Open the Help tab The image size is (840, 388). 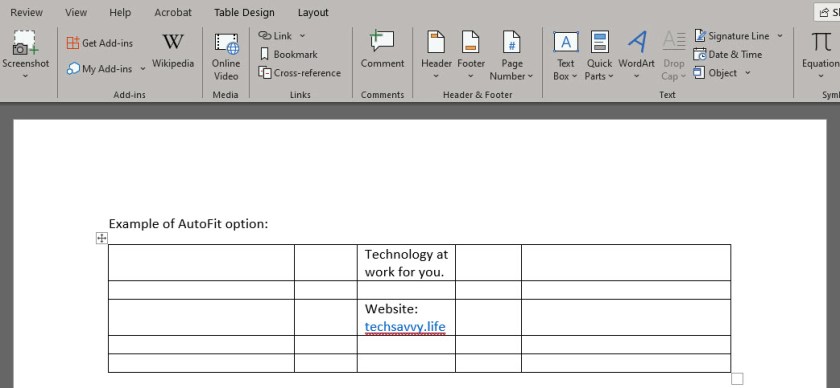[x=120, y=12]
